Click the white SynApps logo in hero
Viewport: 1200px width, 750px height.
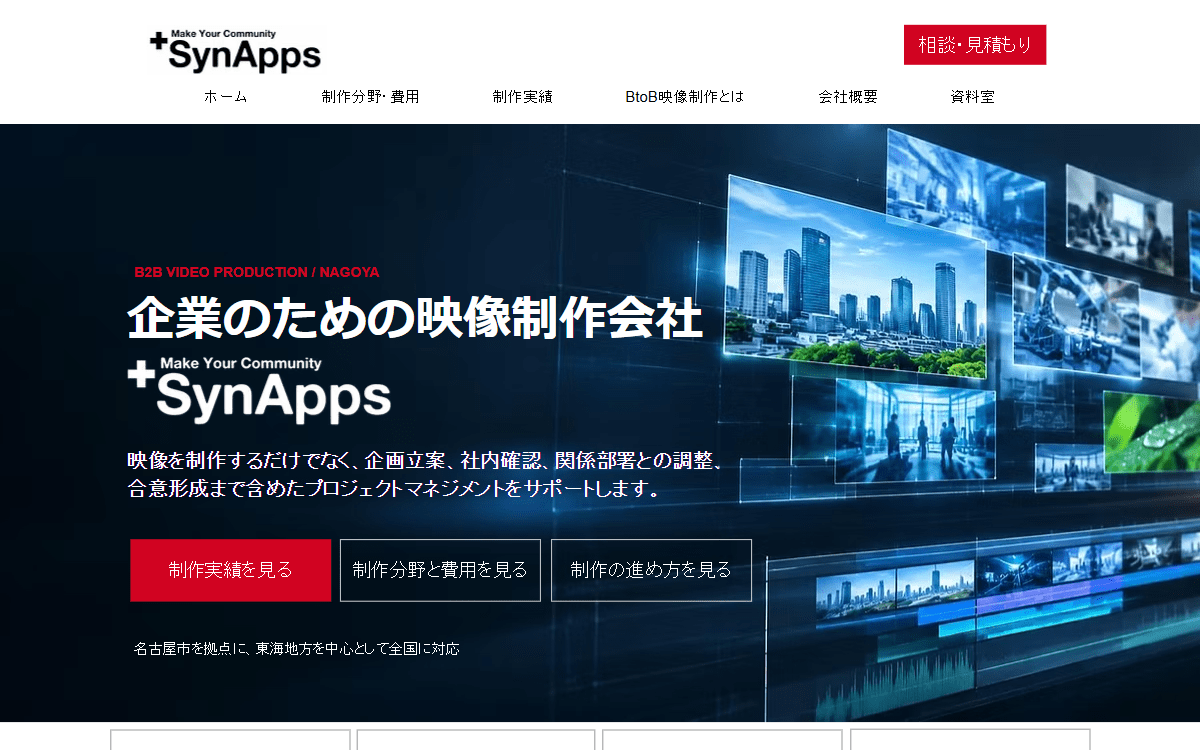259,389
